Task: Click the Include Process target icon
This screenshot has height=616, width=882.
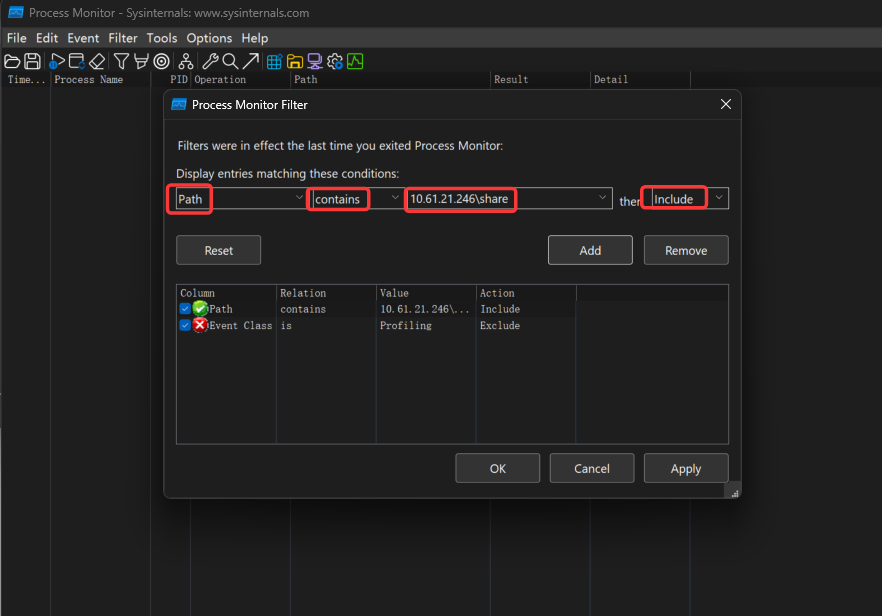Action: click(161, 62)
